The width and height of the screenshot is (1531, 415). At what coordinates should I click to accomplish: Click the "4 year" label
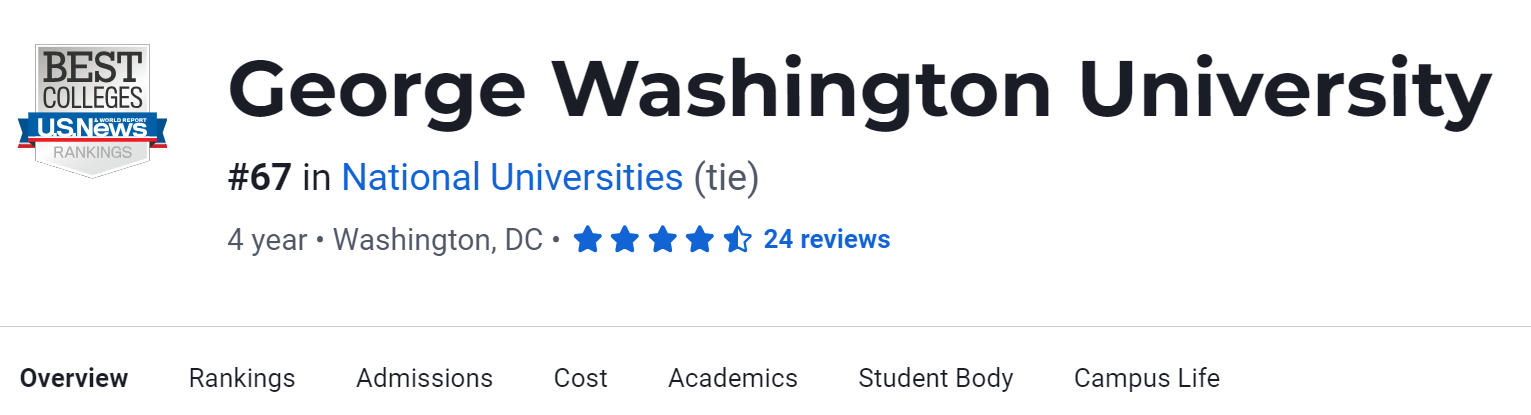(267, 240)
